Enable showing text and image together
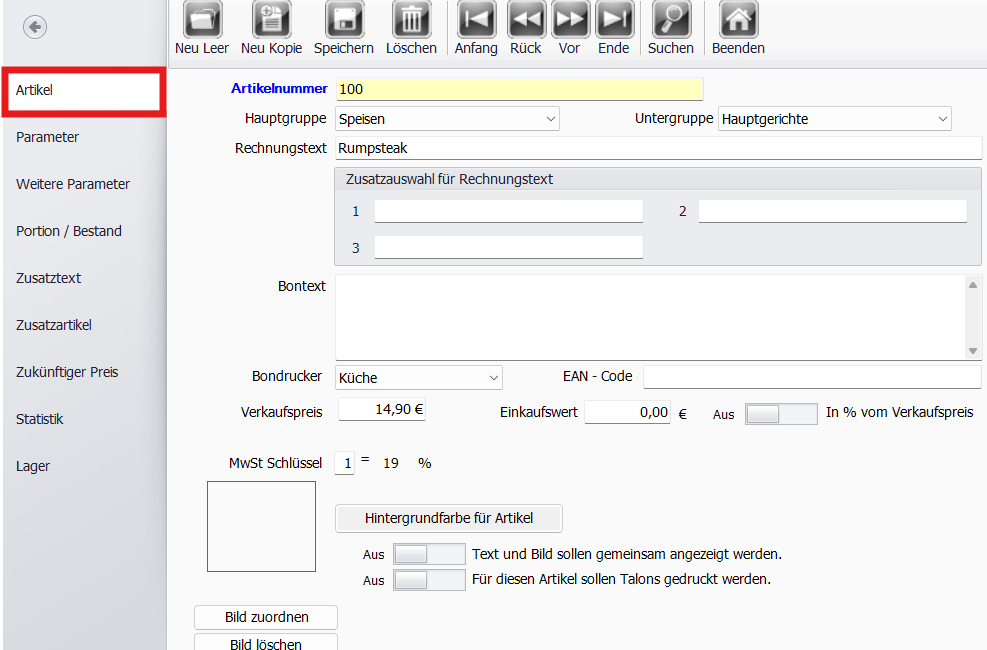This screenshot has width=987, height=650. click(x=429, y=554)
